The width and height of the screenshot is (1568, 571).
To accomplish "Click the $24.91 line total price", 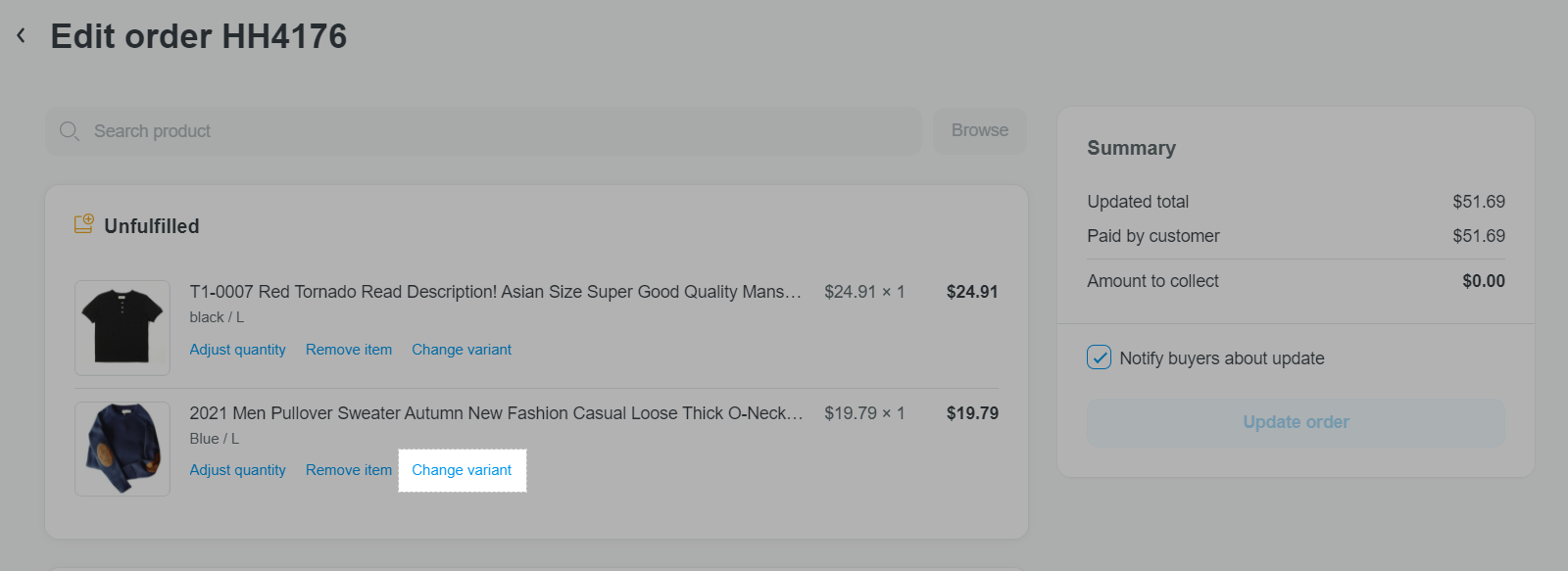I will [971, 292].
